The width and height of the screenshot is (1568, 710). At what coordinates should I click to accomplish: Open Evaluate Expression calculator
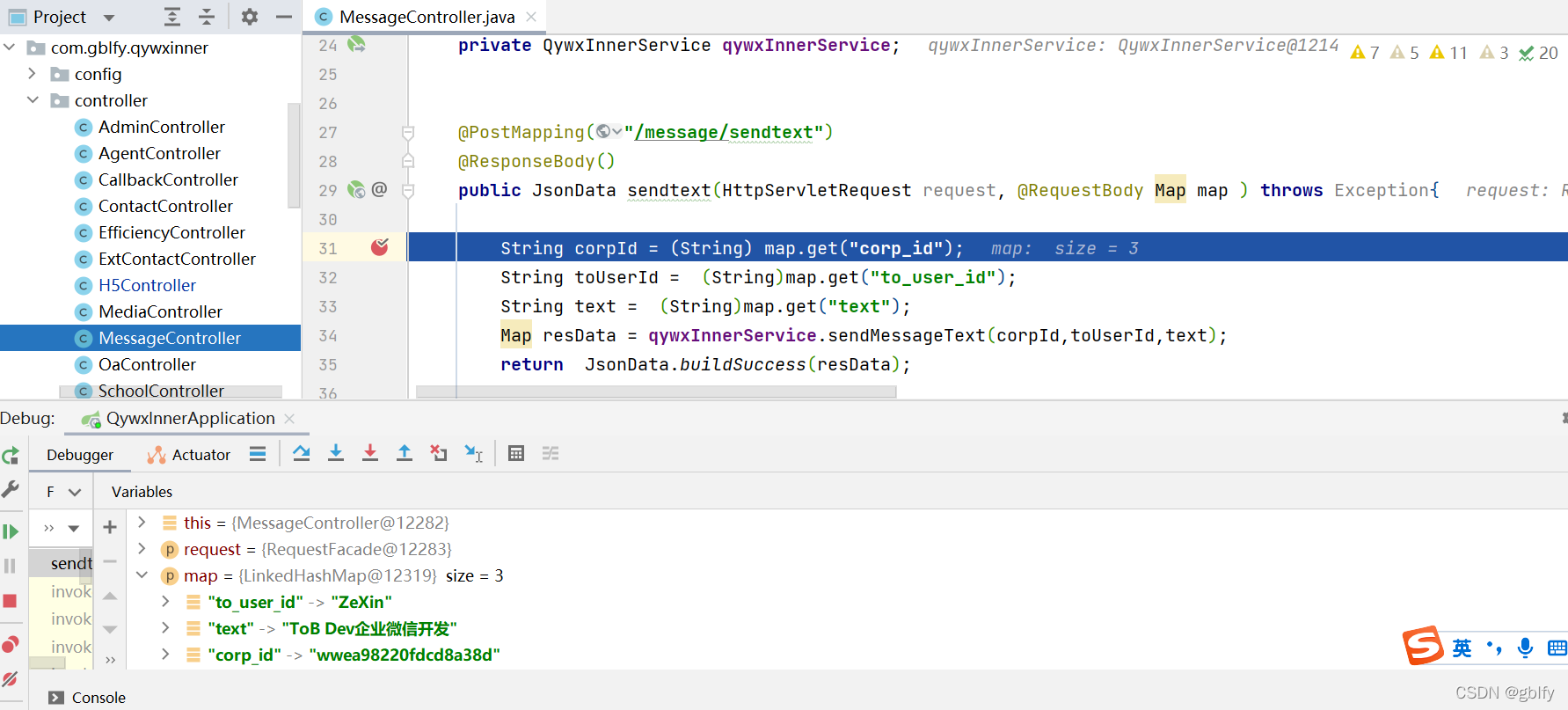[x=516, y=453]
